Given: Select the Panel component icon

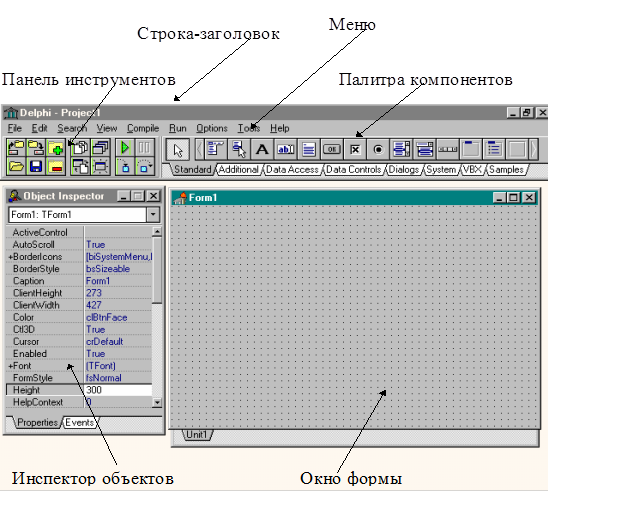Looking at the screenshot, I should (517, 150).
